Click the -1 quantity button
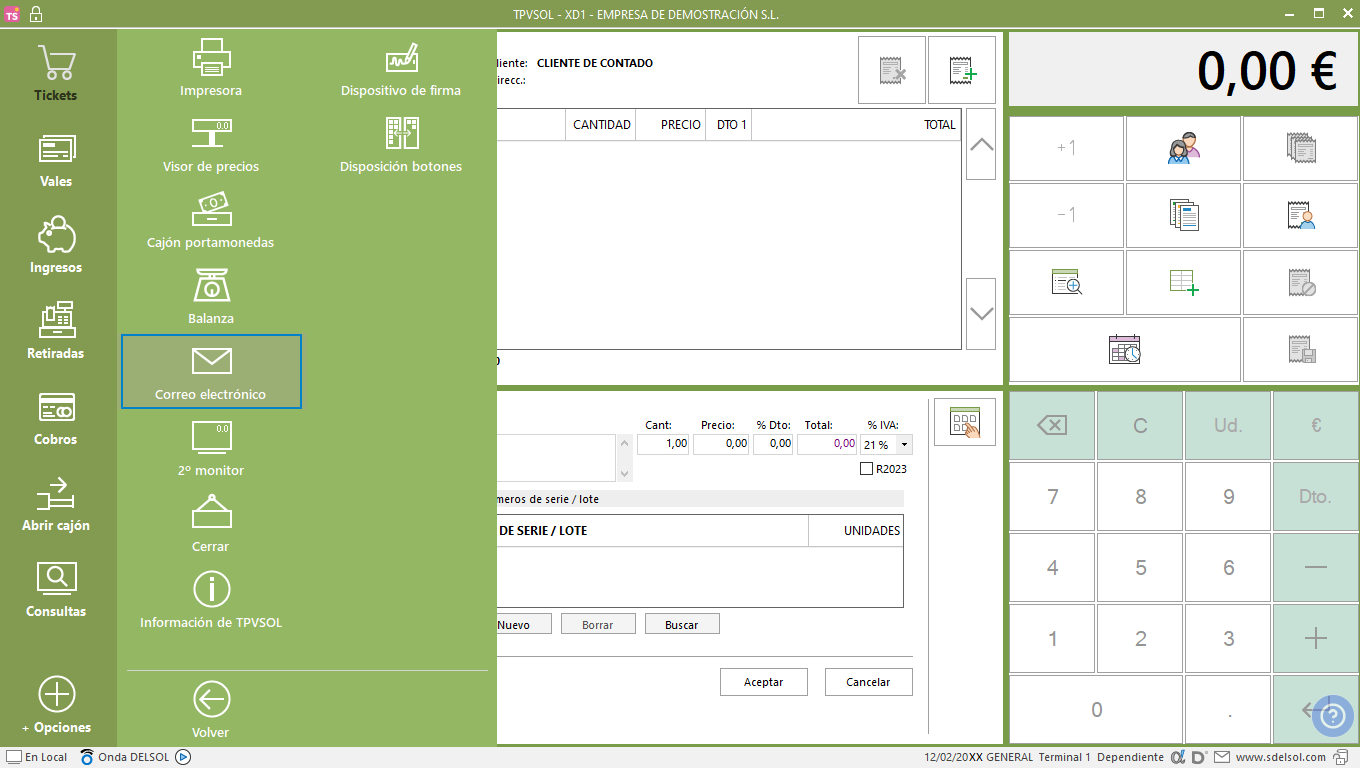Image resolution: width=1360 pixels, height=768 pixels. 1066,215
